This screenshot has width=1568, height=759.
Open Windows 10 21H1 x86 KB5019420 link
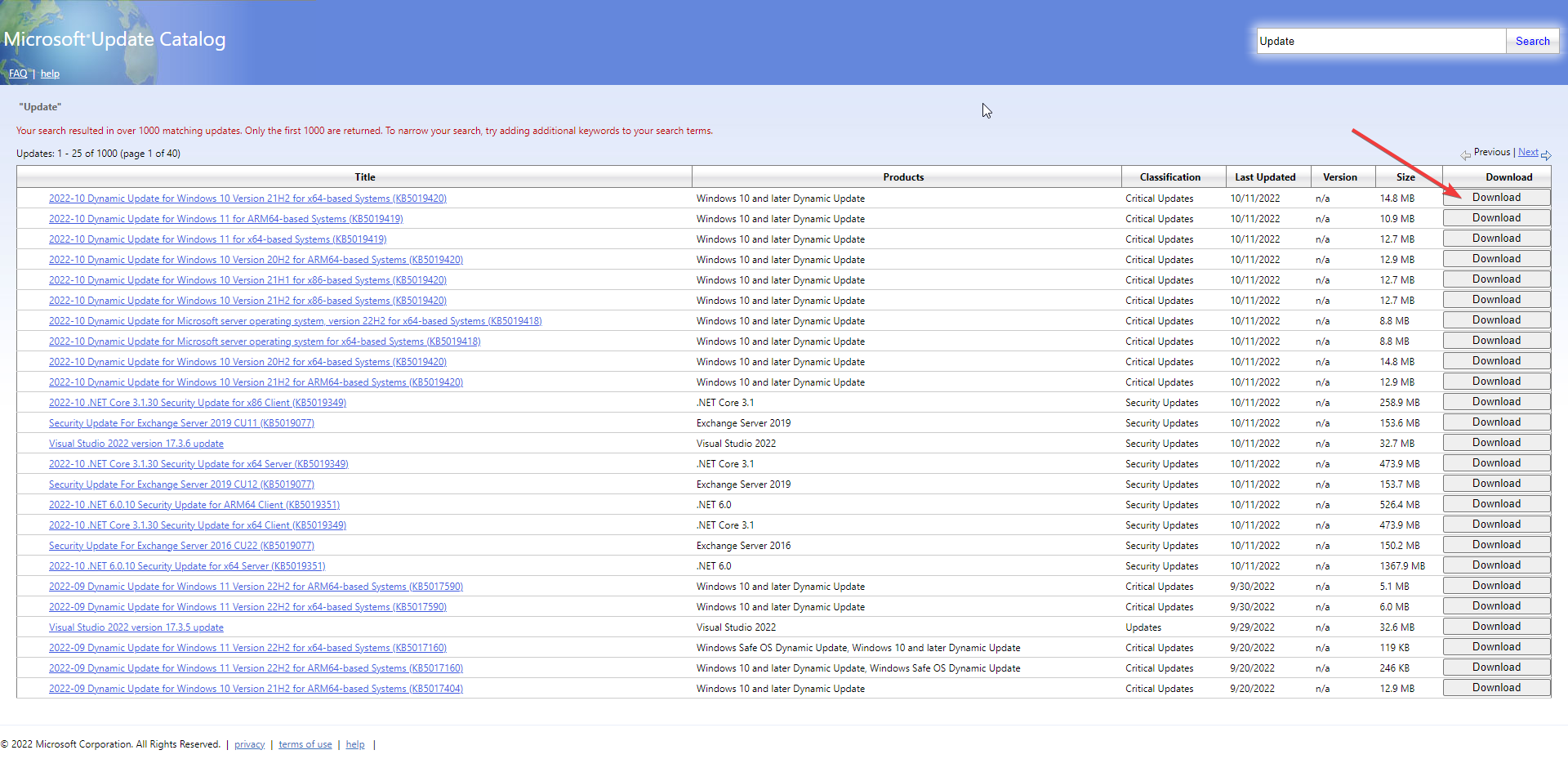[x=247, y=280]
